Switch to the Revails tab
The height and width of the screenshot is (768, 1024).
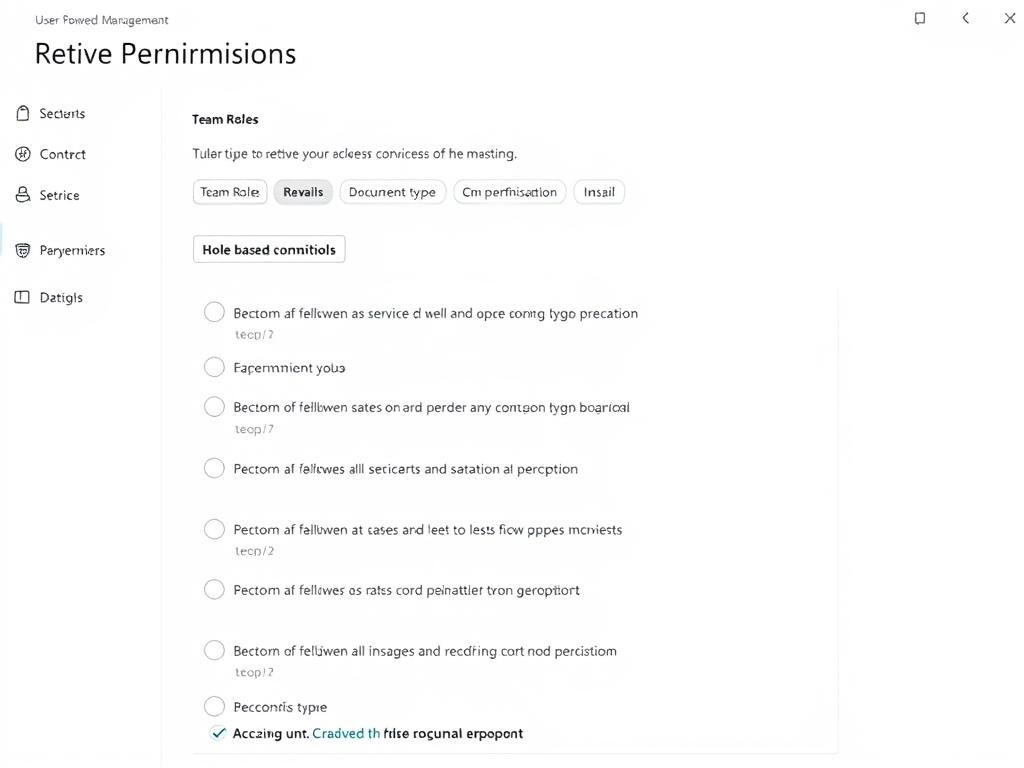point(303,192)
